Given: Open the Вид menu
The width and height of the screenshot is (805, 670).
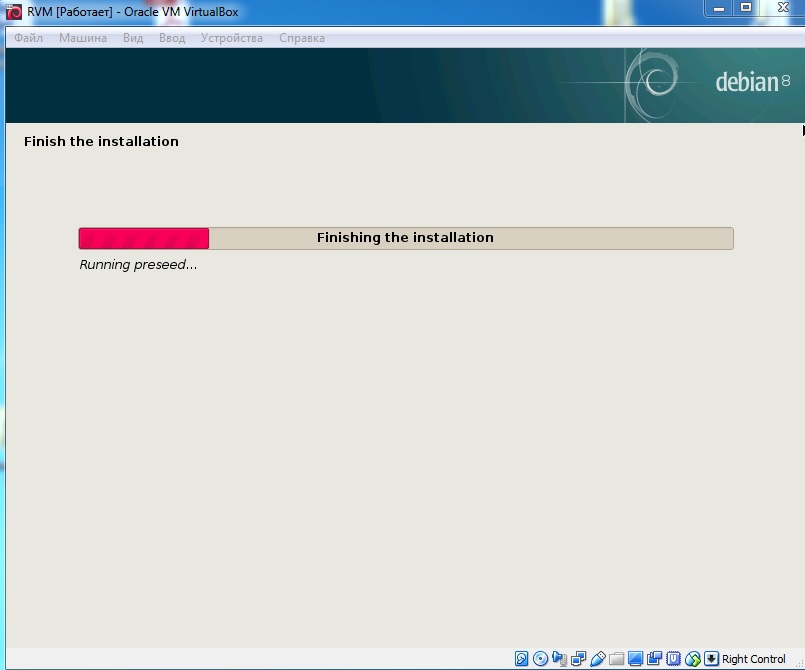Looking at the screenshot, I should [133, 38].
